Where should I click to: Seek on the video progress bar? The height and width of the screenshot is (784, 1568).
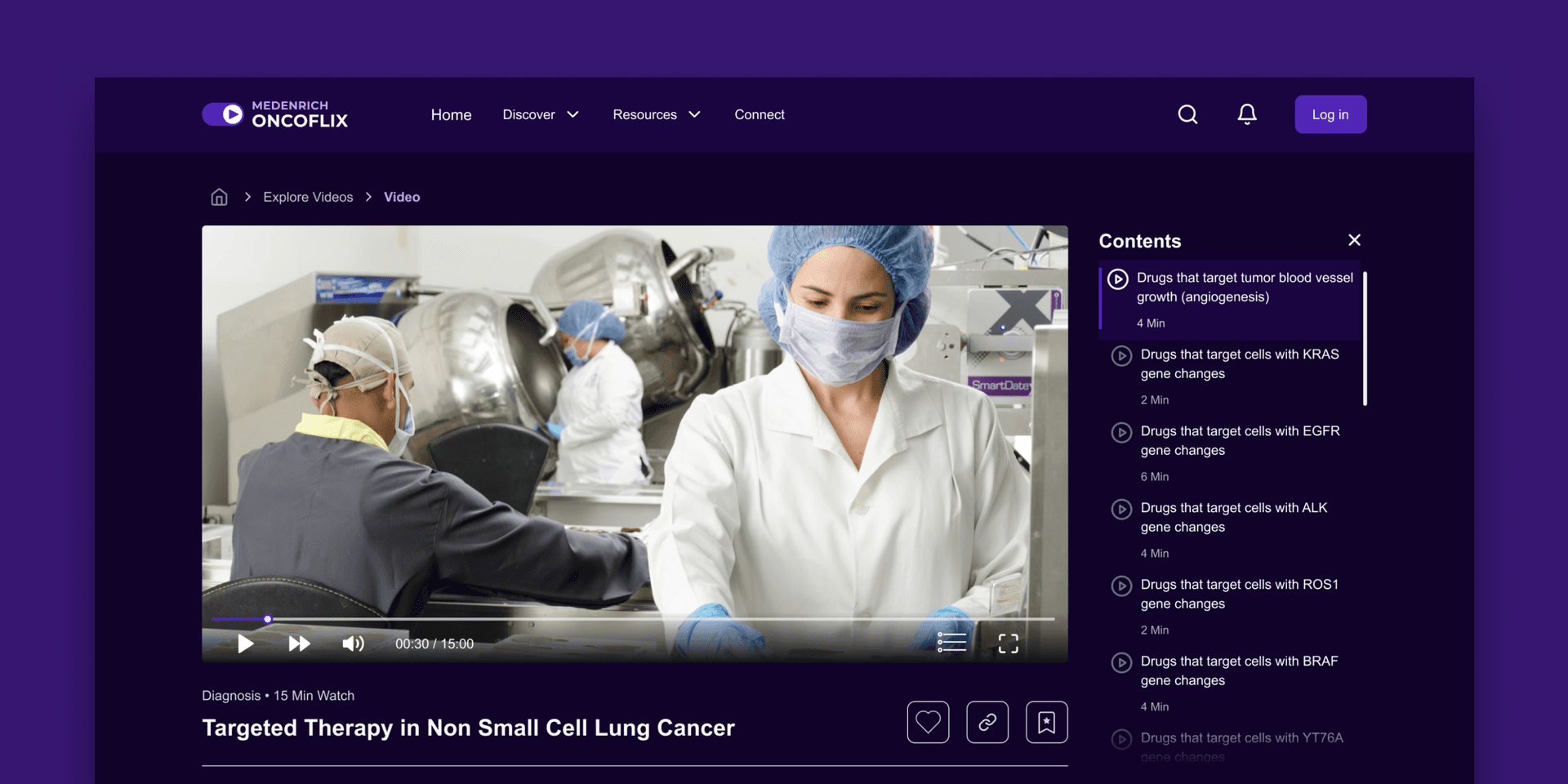pyautogui.click(x=633, y=619)
